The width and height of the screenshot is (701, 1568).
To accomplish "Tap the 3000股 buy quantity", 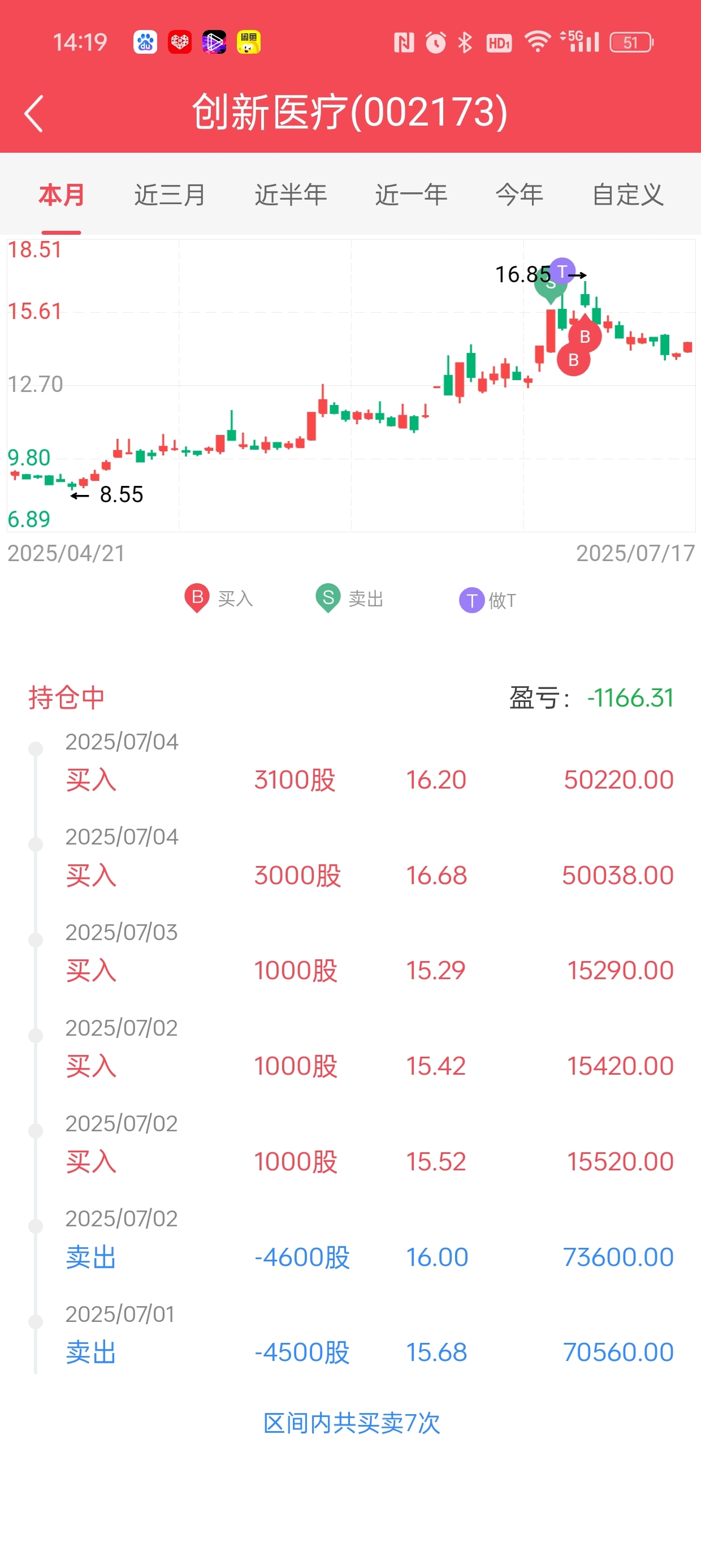I will (297, 875).
